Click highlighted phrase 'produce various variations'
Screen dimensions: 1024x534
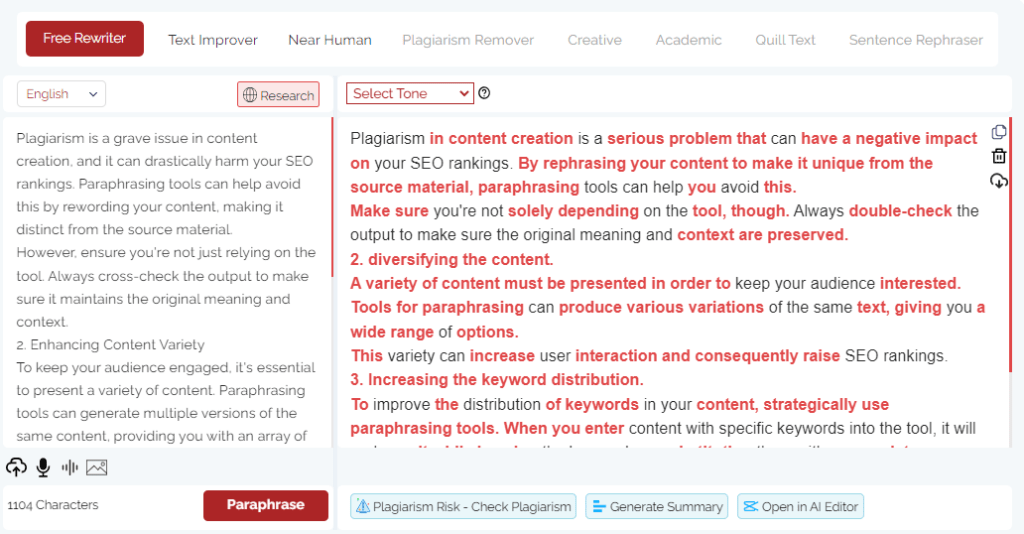tap(661, 307)
